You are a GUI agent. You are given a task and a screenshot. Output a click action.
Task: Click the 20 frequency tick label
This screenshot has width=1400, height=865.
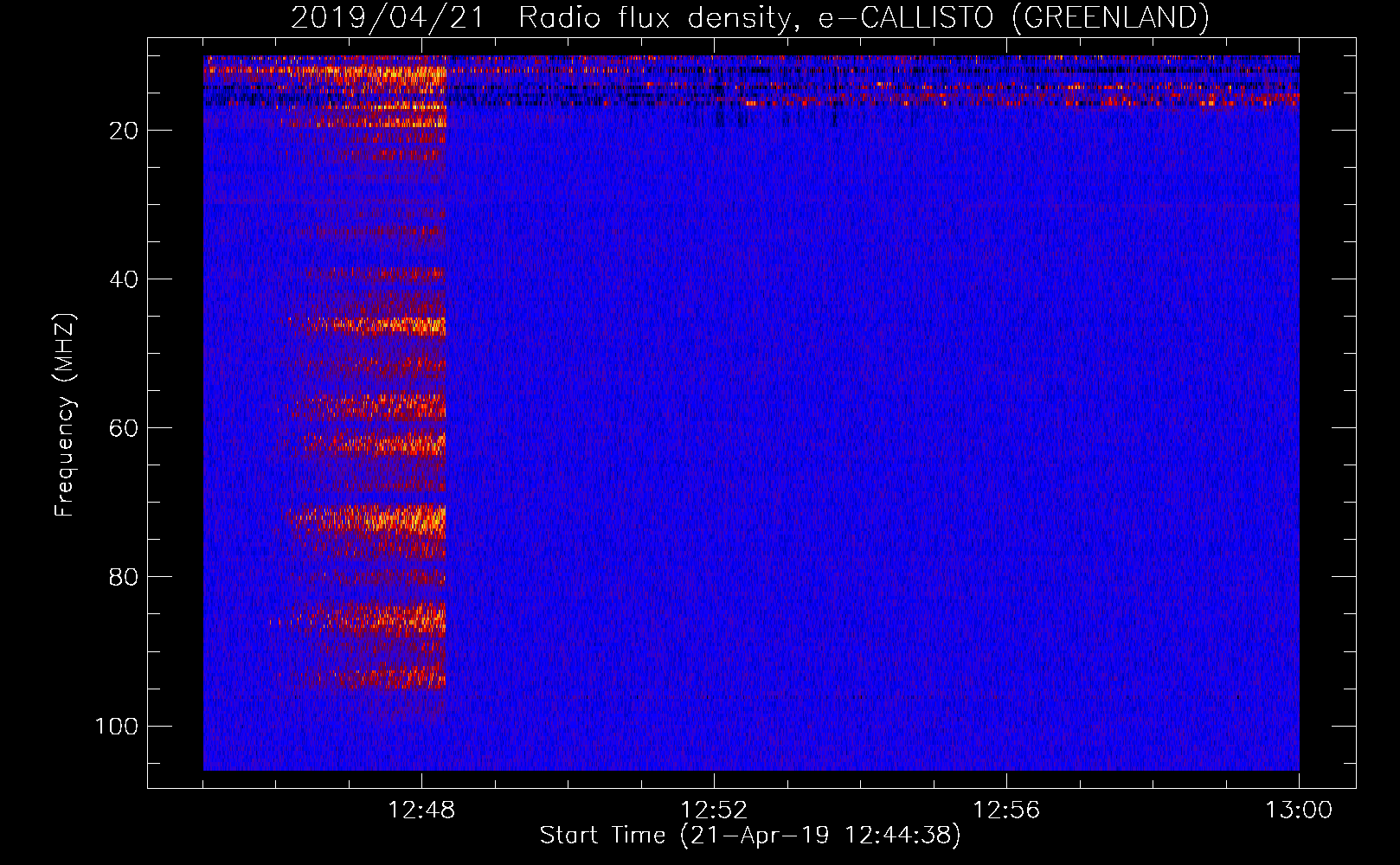coord(124,131)
